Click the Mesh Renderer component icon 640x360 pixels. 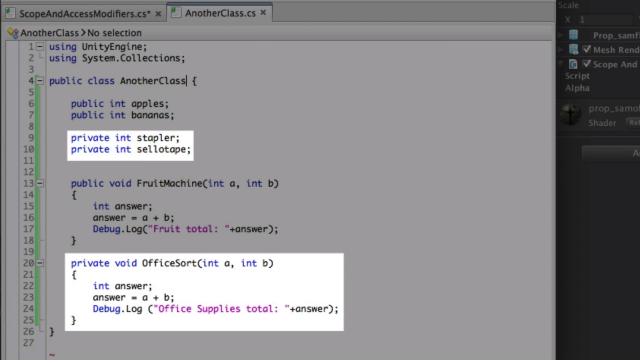tap(573, 49)
